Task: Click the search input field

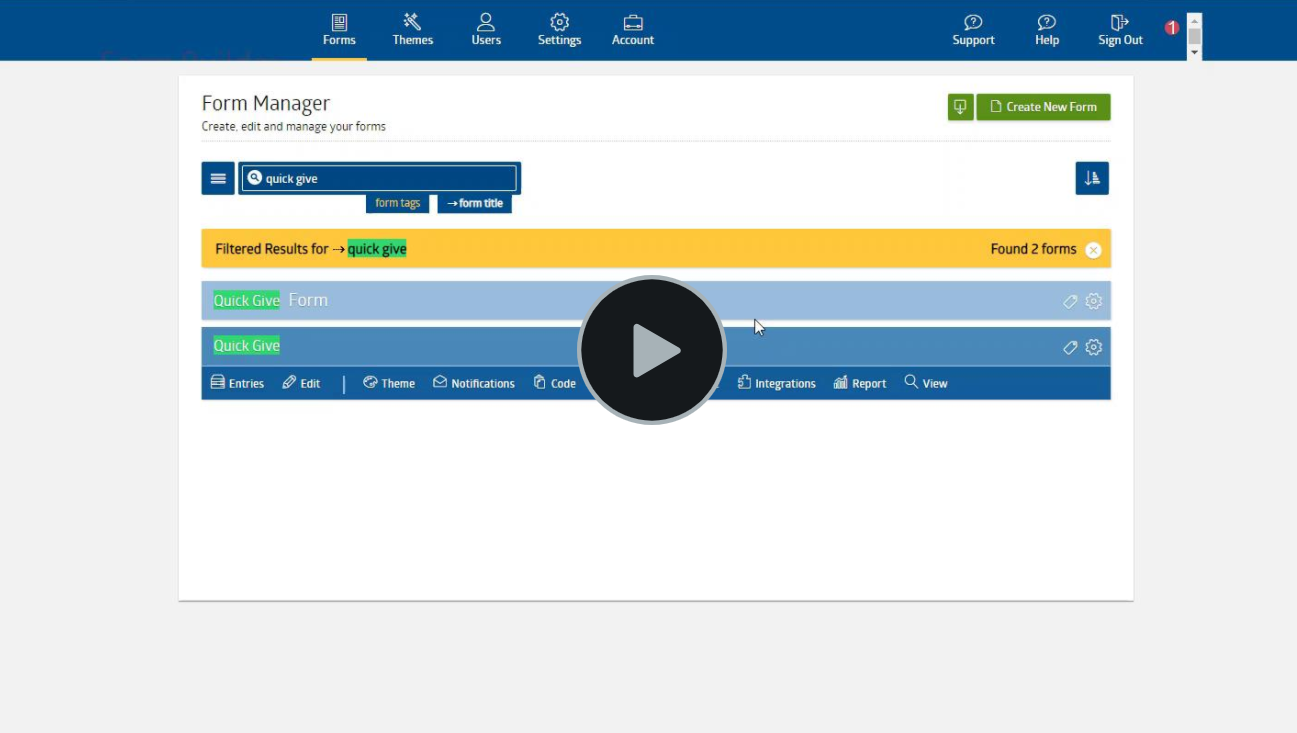Action: click(380, 178)
